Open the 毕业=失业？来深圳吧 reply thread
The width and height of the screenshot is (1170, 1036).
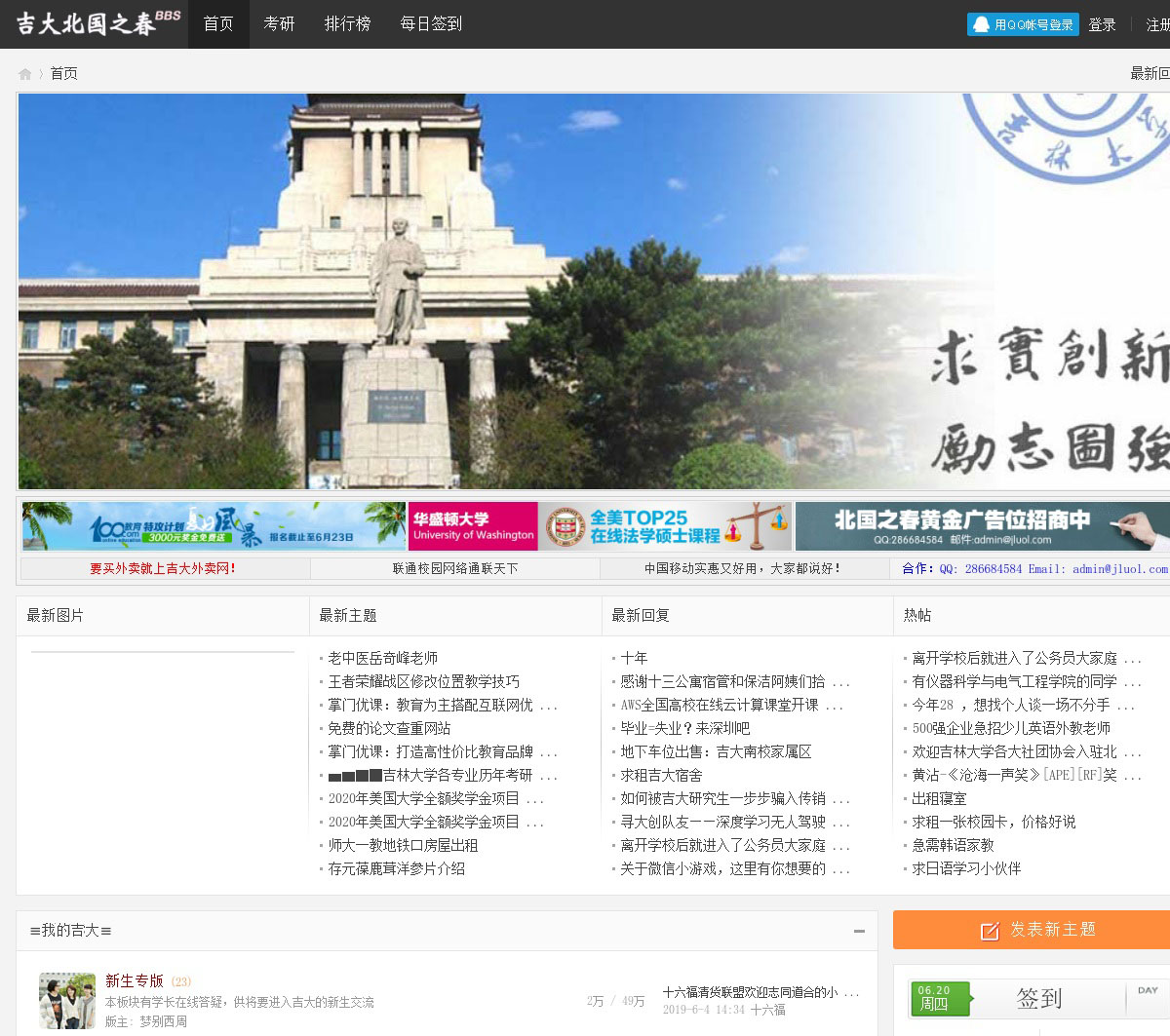[684, 728]
